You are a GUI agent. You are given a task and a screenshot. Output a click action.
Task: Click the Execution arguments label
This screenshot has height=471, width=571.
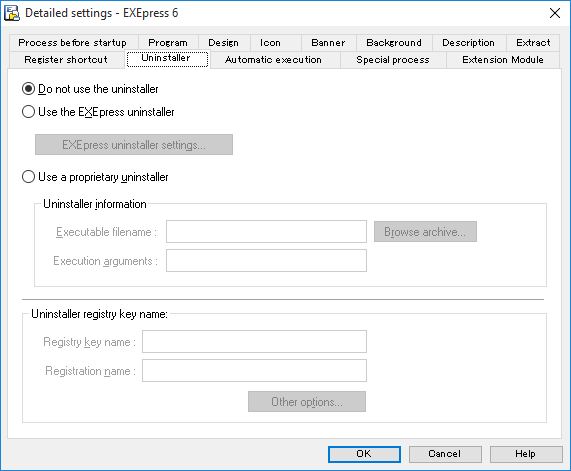click(x=105, y=261)
